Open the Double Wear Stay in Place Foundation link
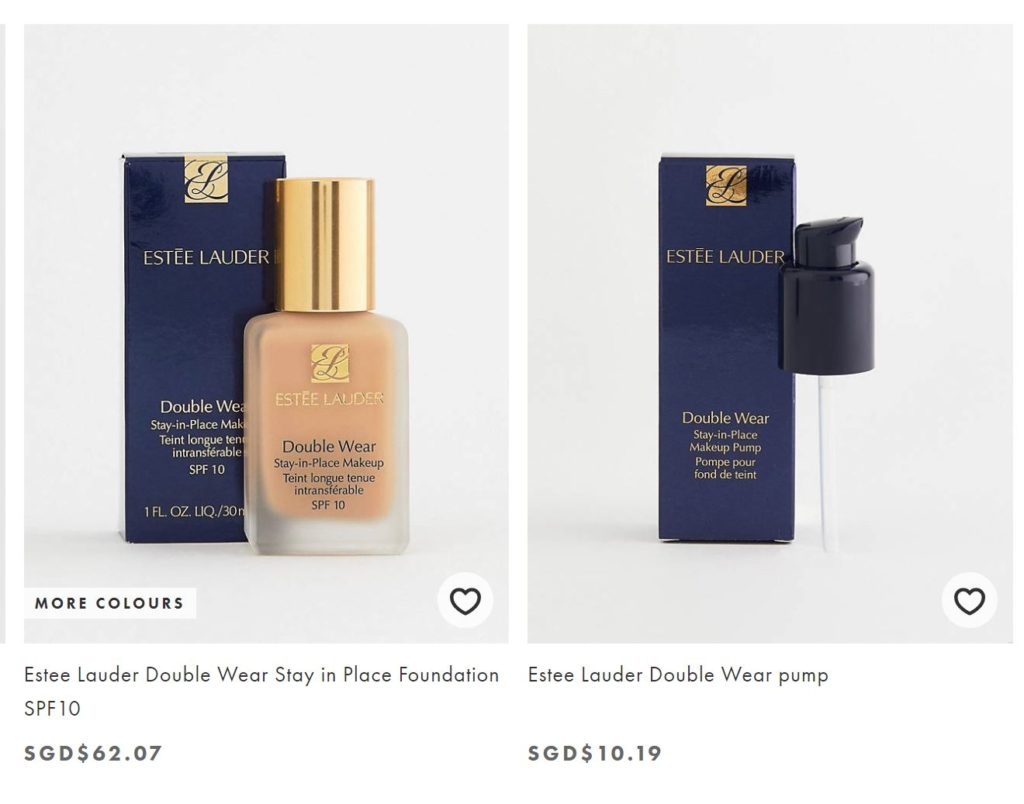This screenshot has width=1024, height=804. tap(261, 691)
